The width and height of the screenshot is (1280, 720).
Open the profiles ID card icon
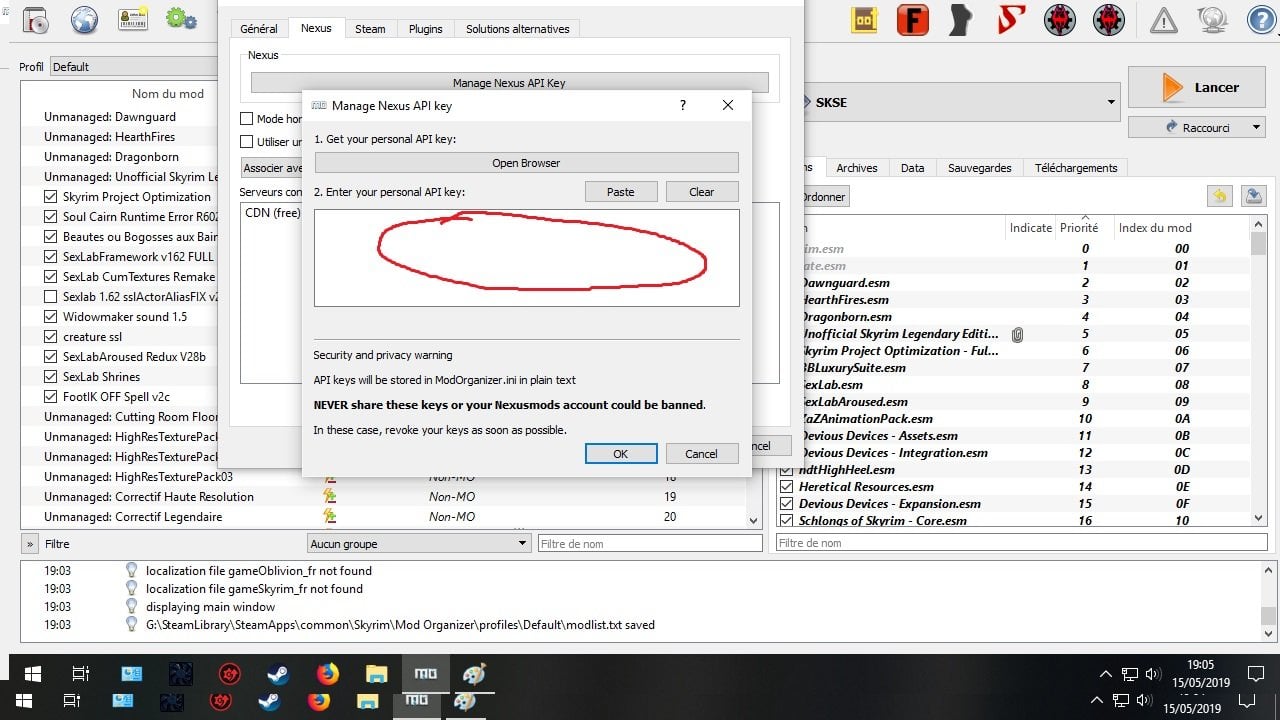point(133,19)
